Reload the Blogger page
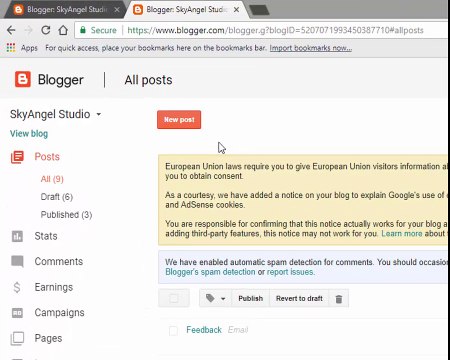The image size is (450, 360). pos(46,30)
